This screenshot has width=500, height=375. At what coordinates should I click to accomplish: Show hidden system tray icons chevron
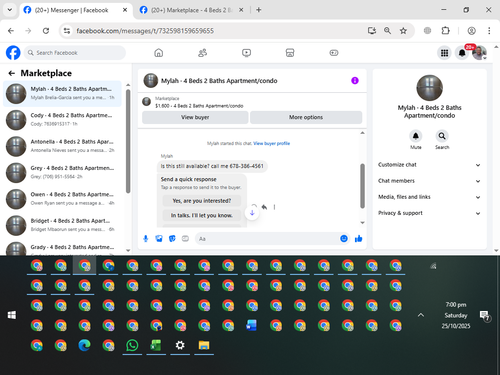coord(421,315)
